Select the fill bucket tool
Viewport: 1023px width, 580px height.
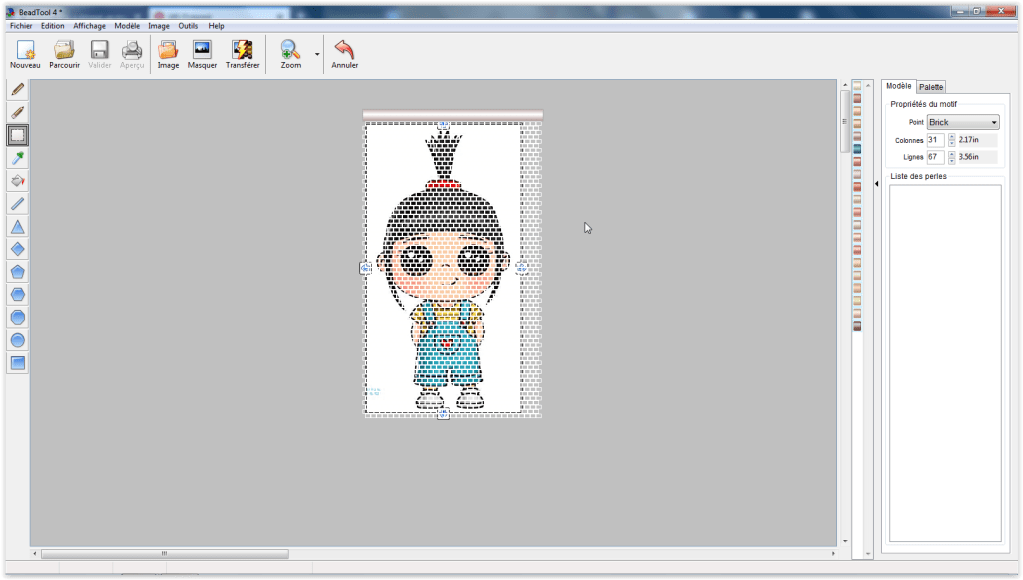(x=16, y=181)
